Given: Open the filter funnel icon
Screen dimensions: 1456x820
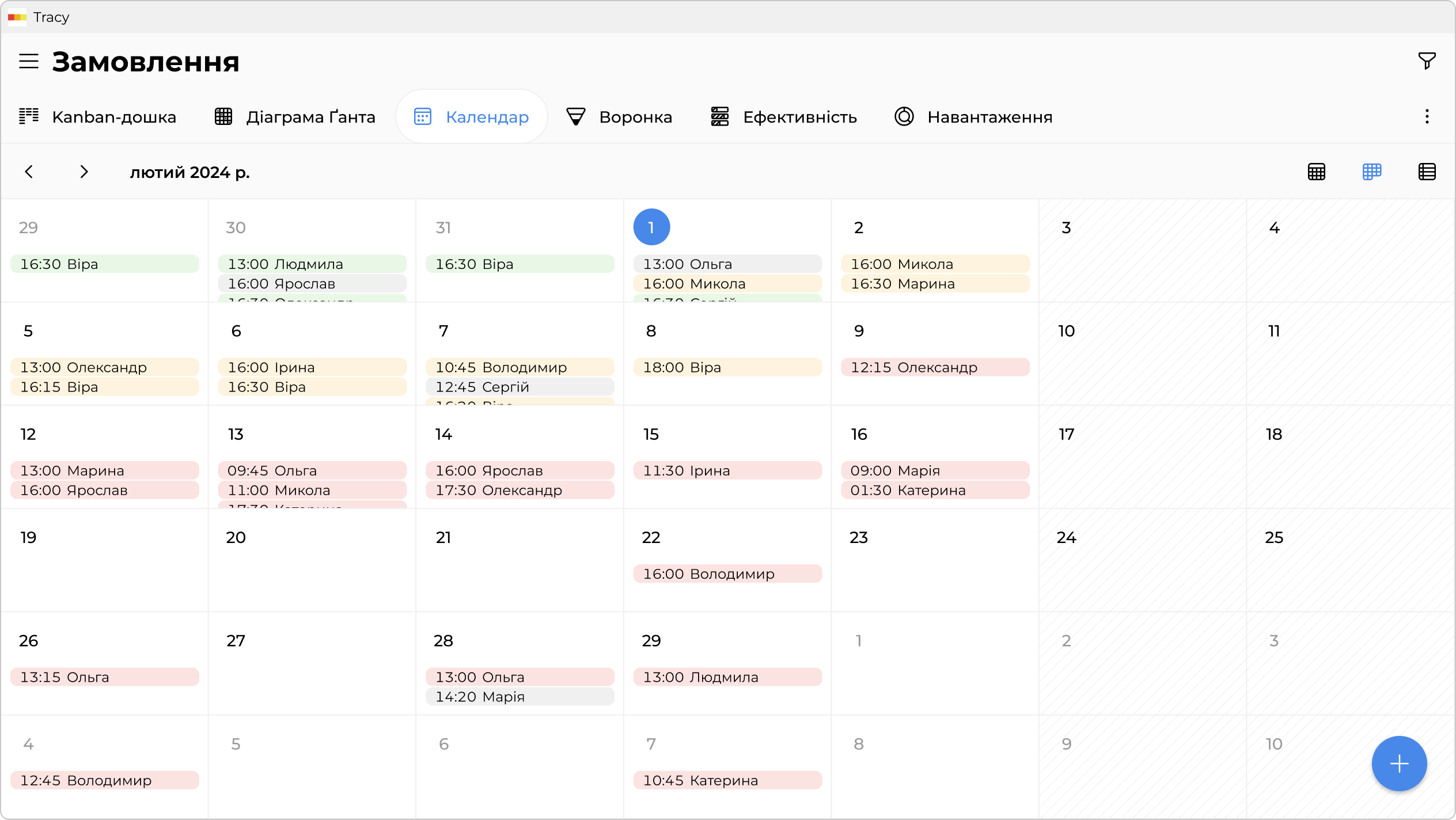Looking at the screenshot, I should coord(1427,61).
